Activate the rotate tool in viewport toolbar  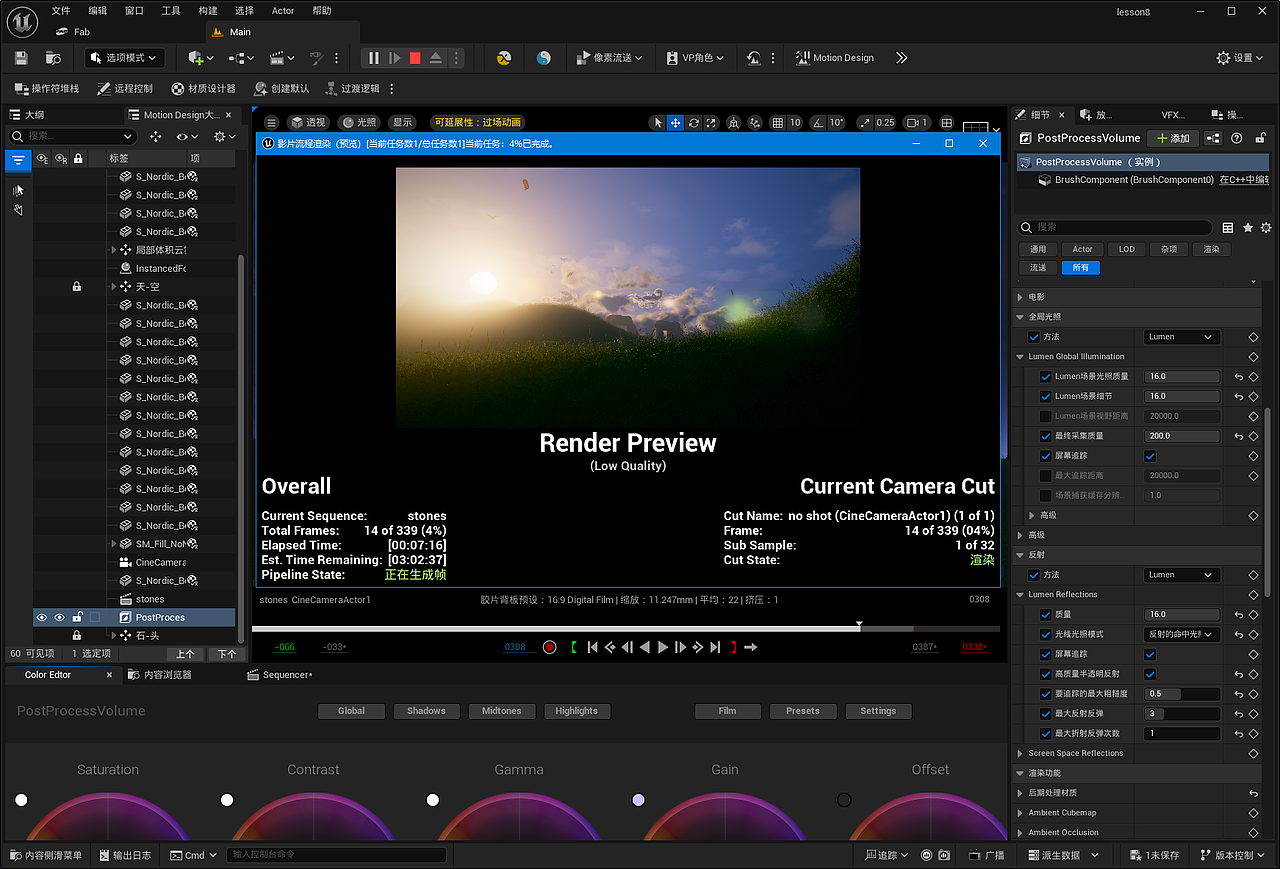coord(693,123)
